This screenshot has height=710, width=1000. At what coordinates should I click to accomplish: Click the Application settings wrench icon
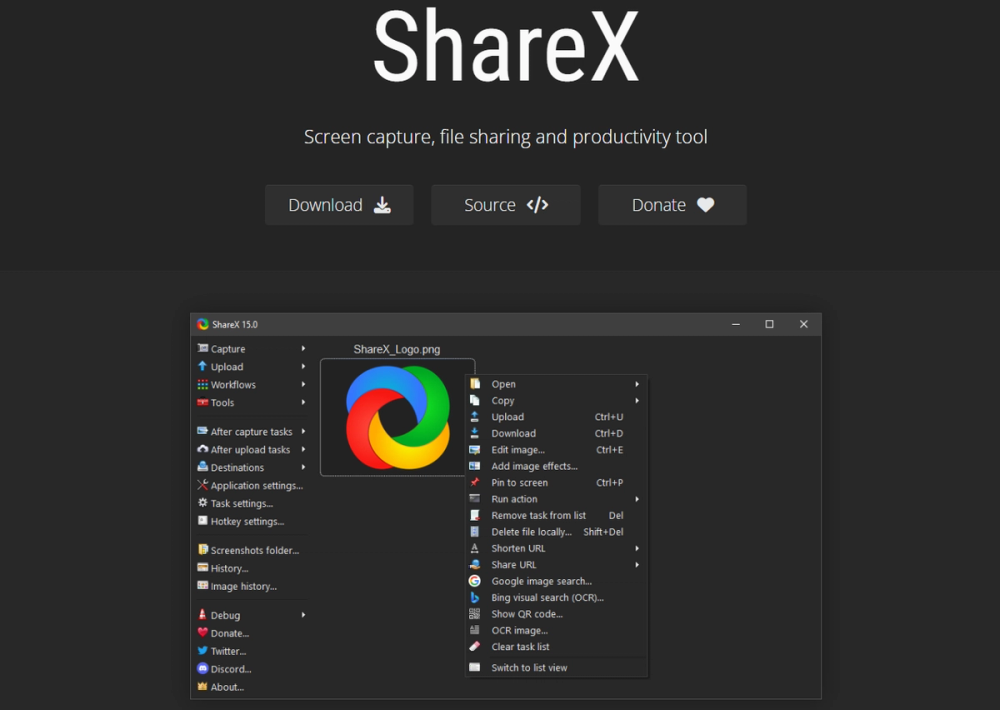pyautogui.click(x=203, y=485)
